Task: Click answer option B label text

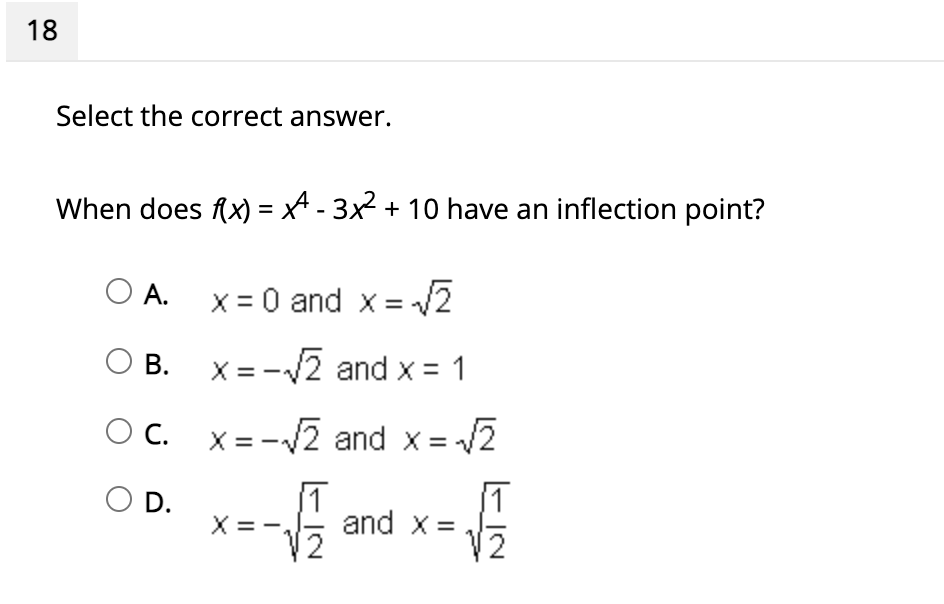Action: click(x=155, y=362)
